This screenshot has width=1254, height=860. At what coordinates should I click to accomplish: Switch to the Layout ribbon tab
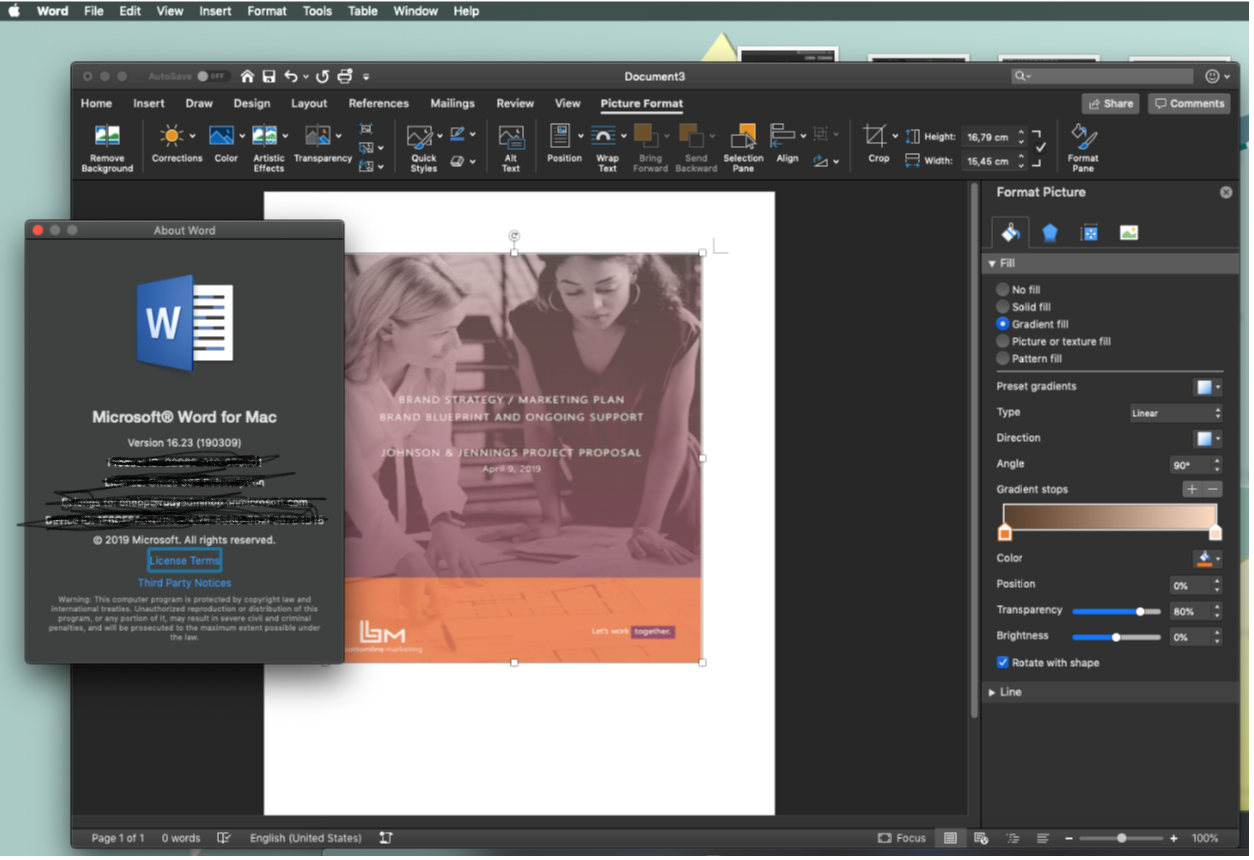click(x=309, y=103)
